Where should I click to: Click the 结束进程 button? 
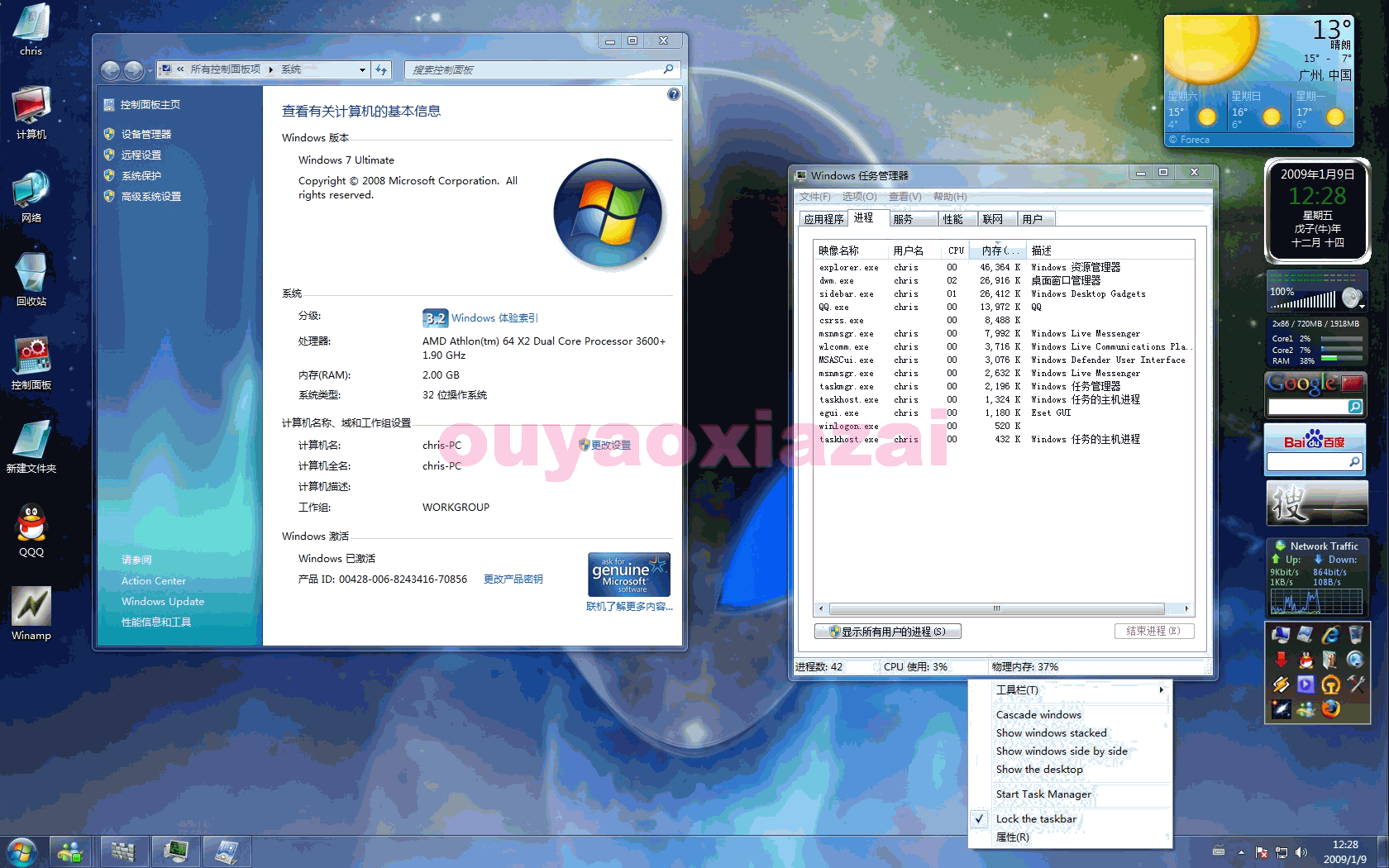(x=1154, y=631)
